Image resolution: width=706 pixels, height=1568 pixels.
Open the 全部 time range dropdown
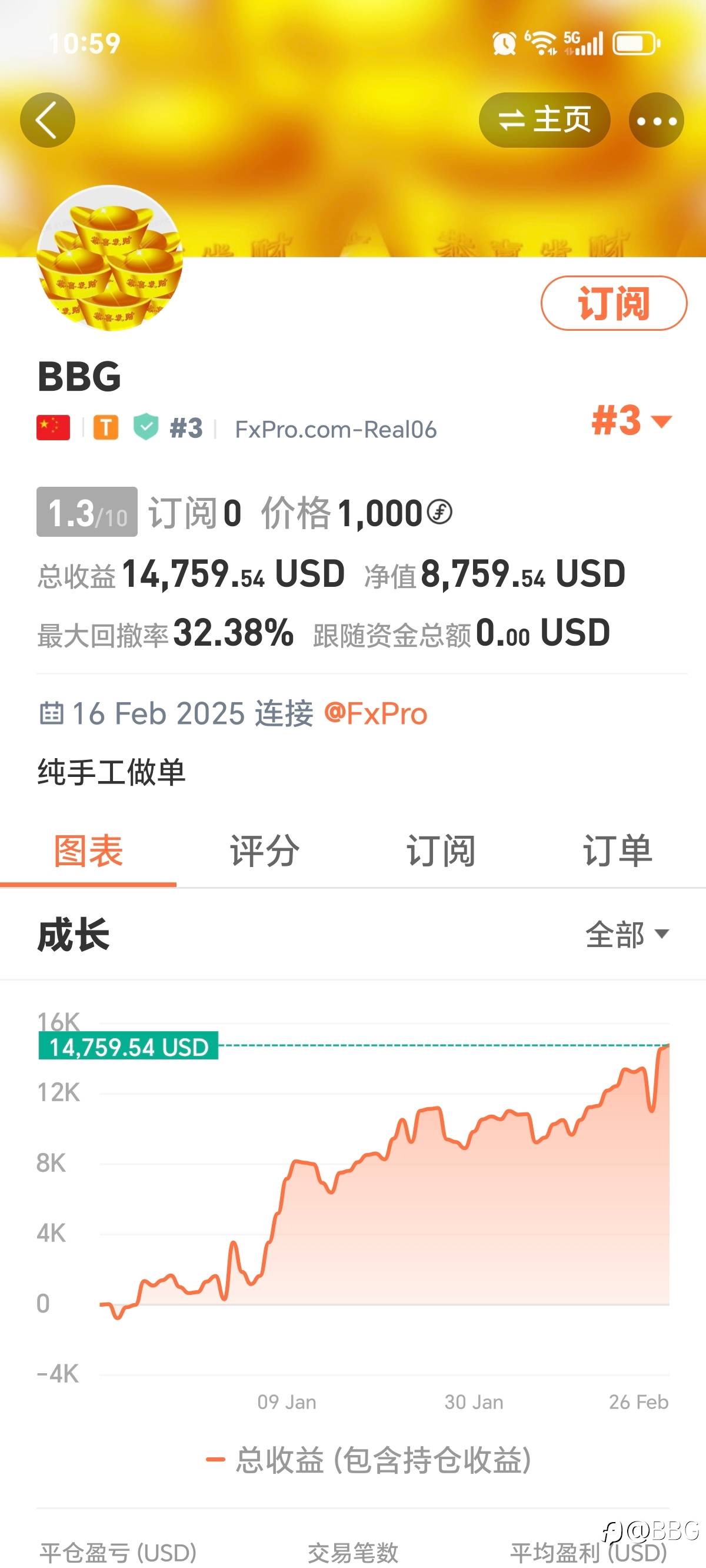tap(627, 934)
